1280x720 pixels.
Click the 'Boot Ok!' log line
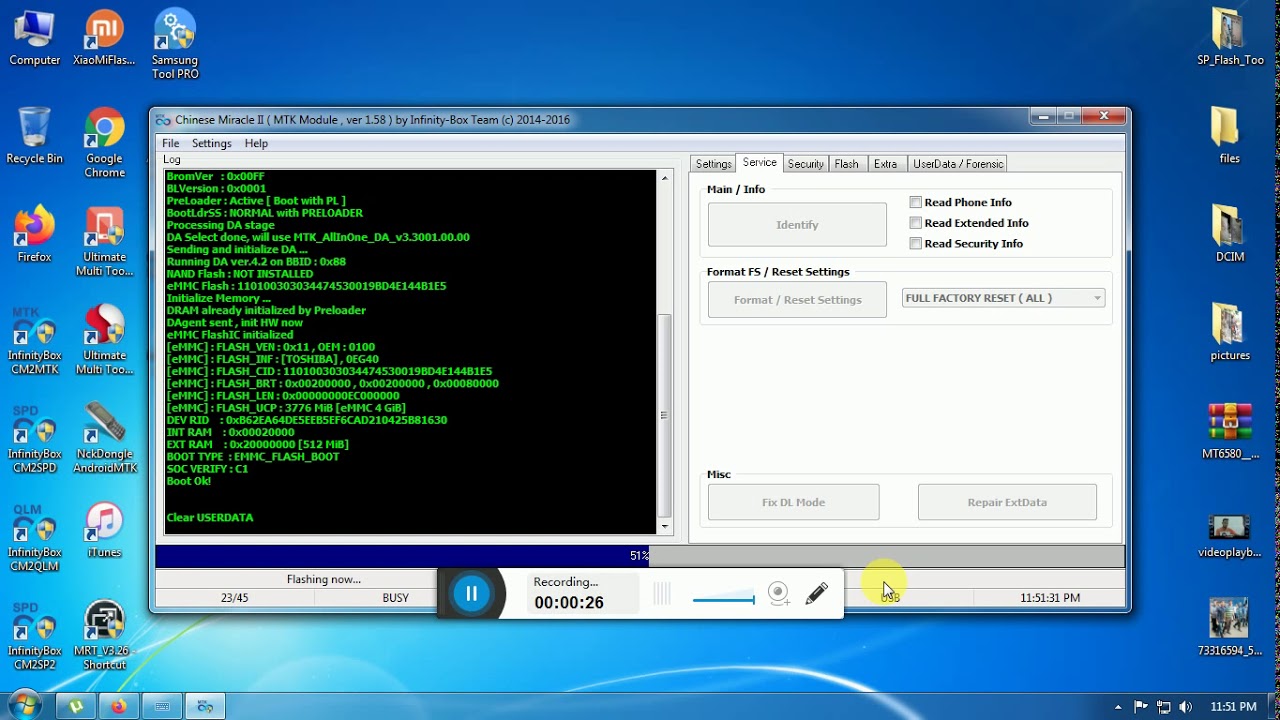[189, 481]
